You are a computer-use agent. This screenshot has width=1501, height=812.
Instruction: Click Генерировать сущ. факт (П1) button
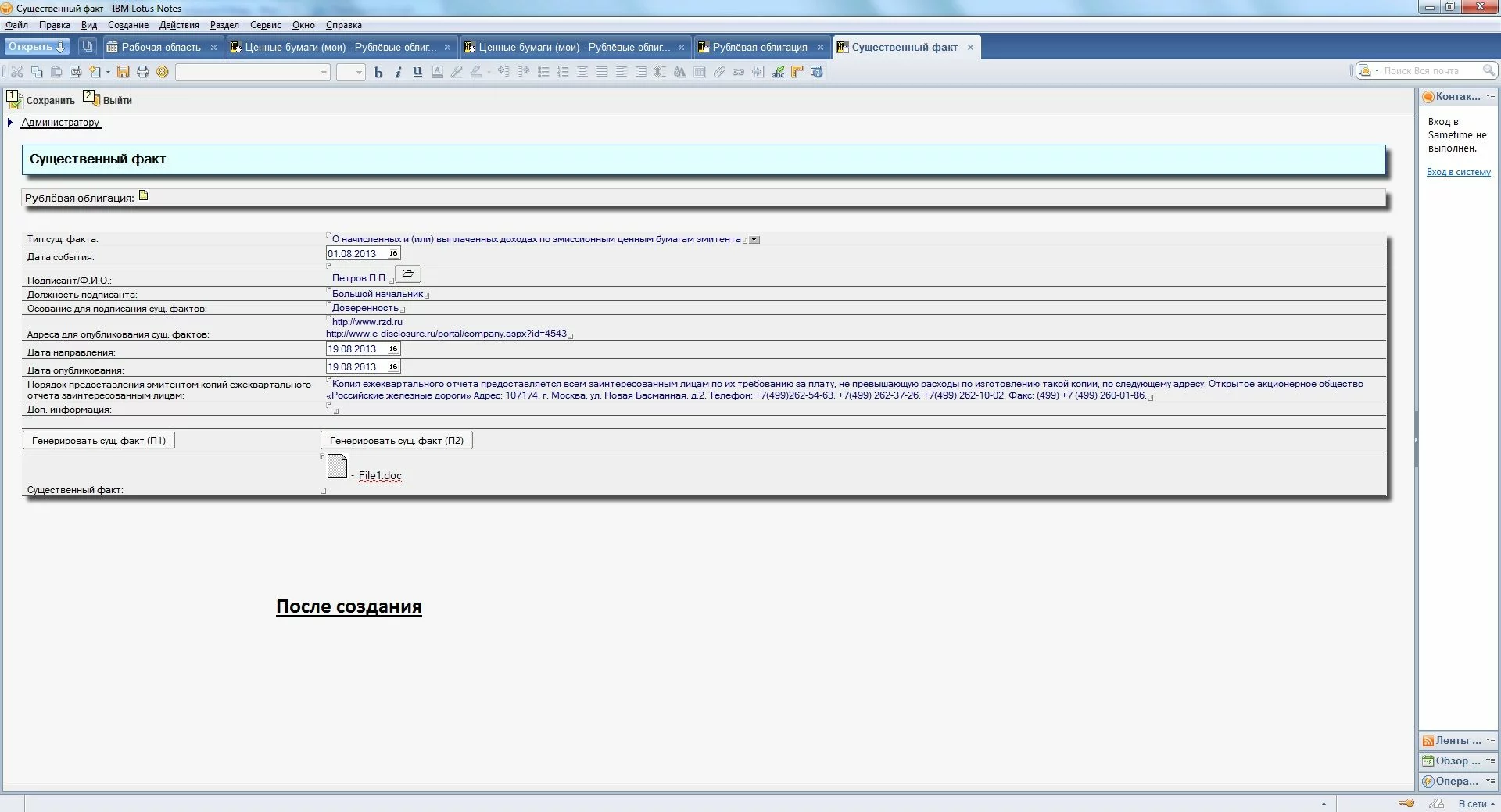(x=99, y=441)
